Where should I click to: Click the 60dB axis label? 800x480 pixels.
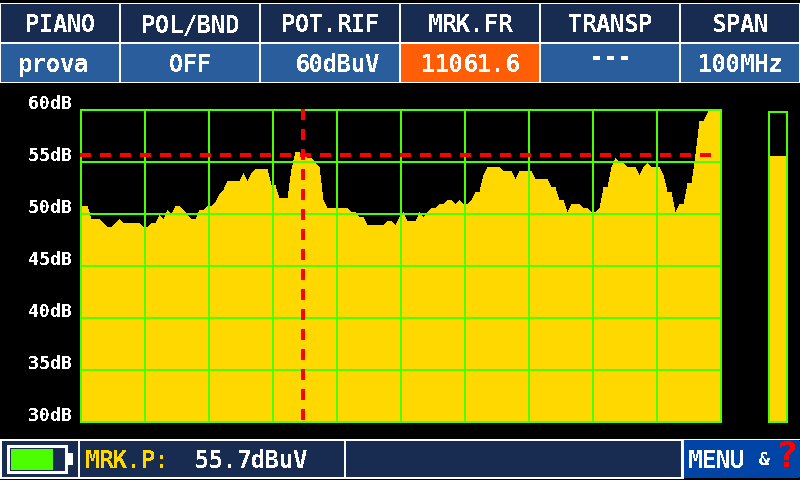[x=50, y=103]
